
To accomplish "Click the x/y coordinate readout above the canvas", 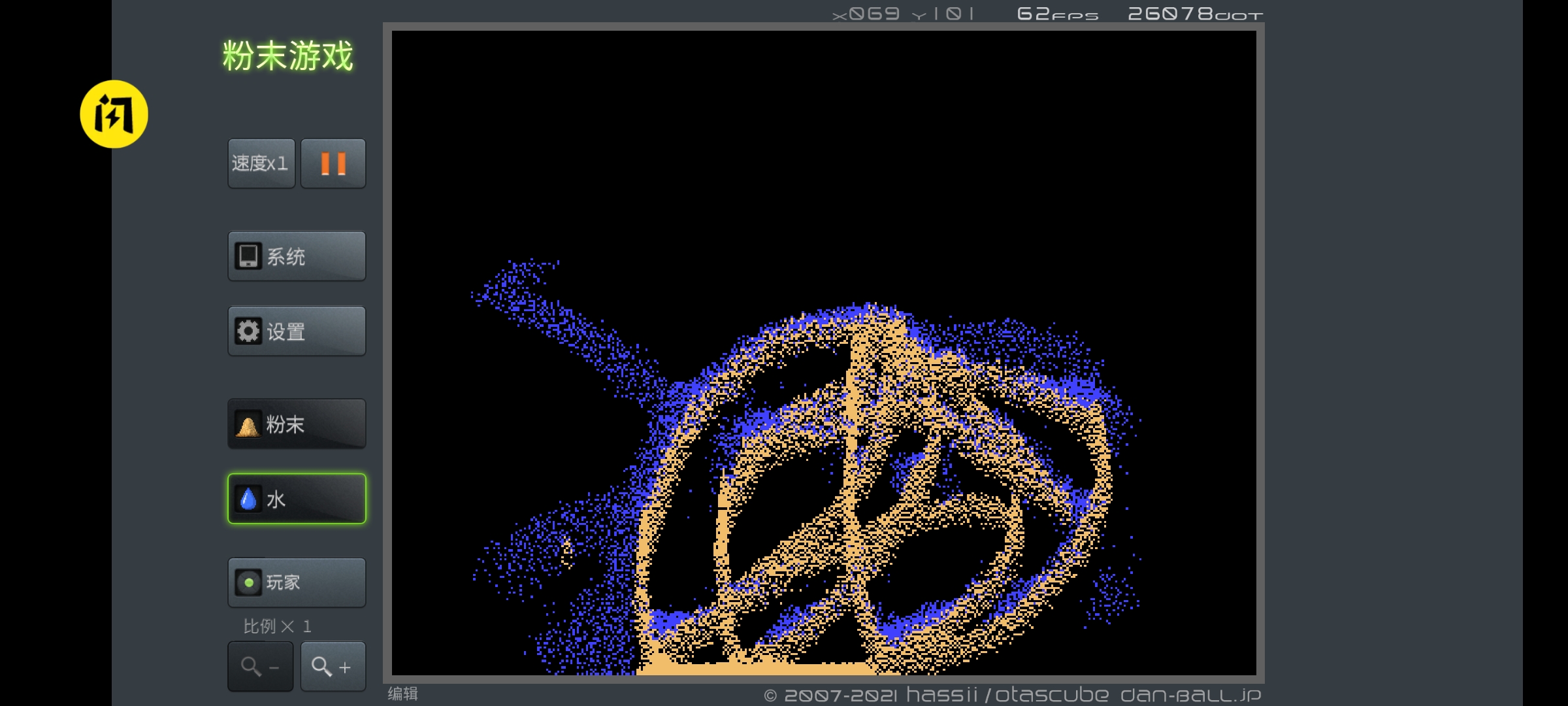I will pyautogui.click(x=903, y=14).
